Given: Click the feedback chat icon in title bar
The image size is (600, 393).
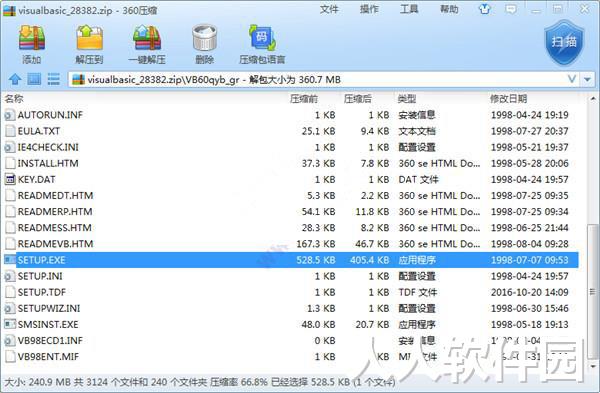Looking at the screenshot, I should click(x=511, y=9).
